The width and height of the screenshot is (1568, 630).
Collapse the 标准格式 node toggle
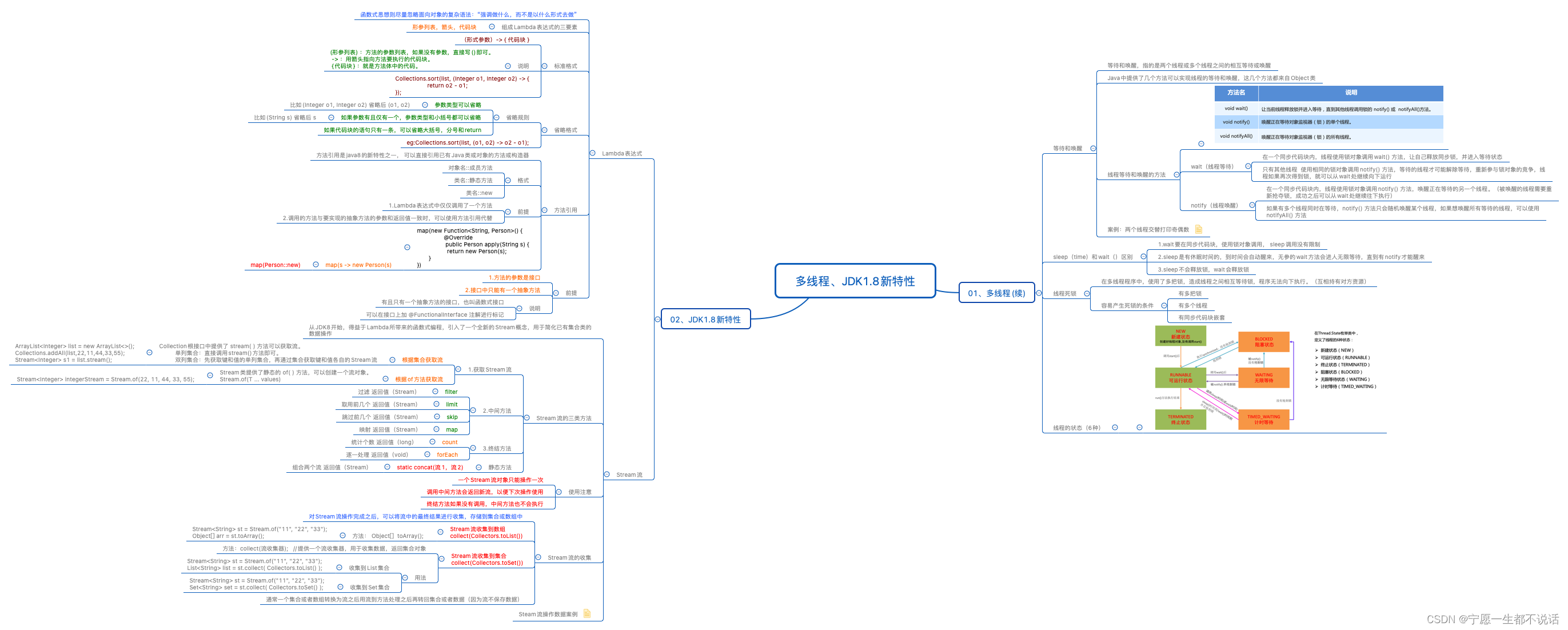click(544, 66)
